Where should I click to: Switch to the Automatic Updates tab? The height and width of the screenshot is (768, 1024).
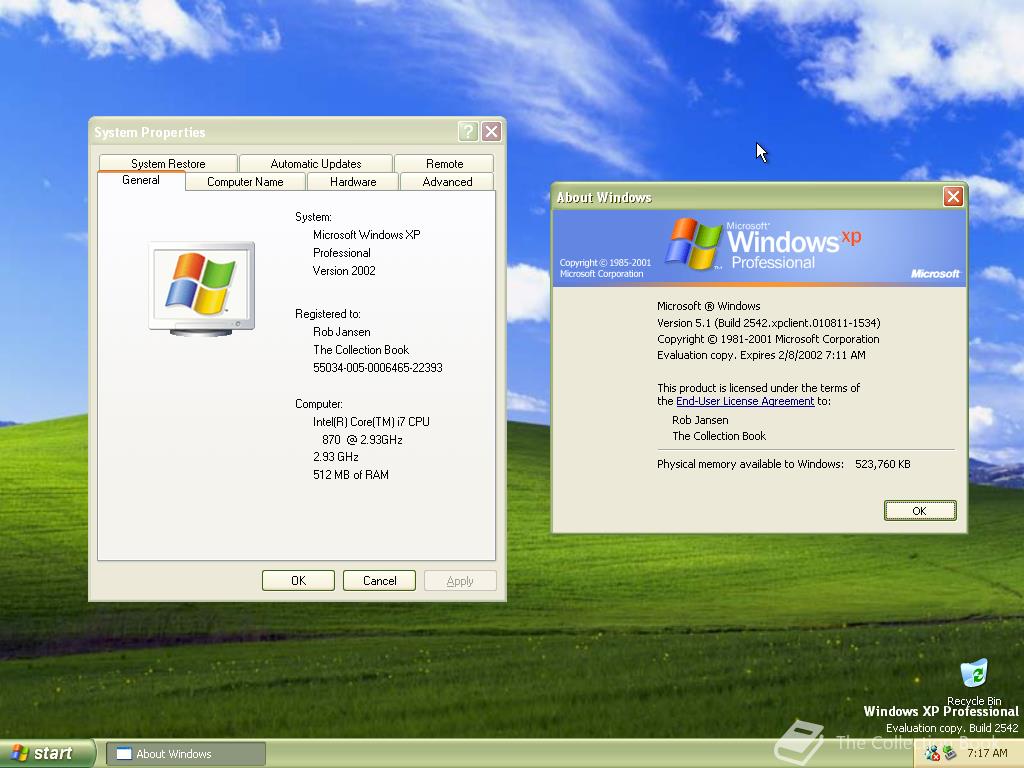point(316,163)
